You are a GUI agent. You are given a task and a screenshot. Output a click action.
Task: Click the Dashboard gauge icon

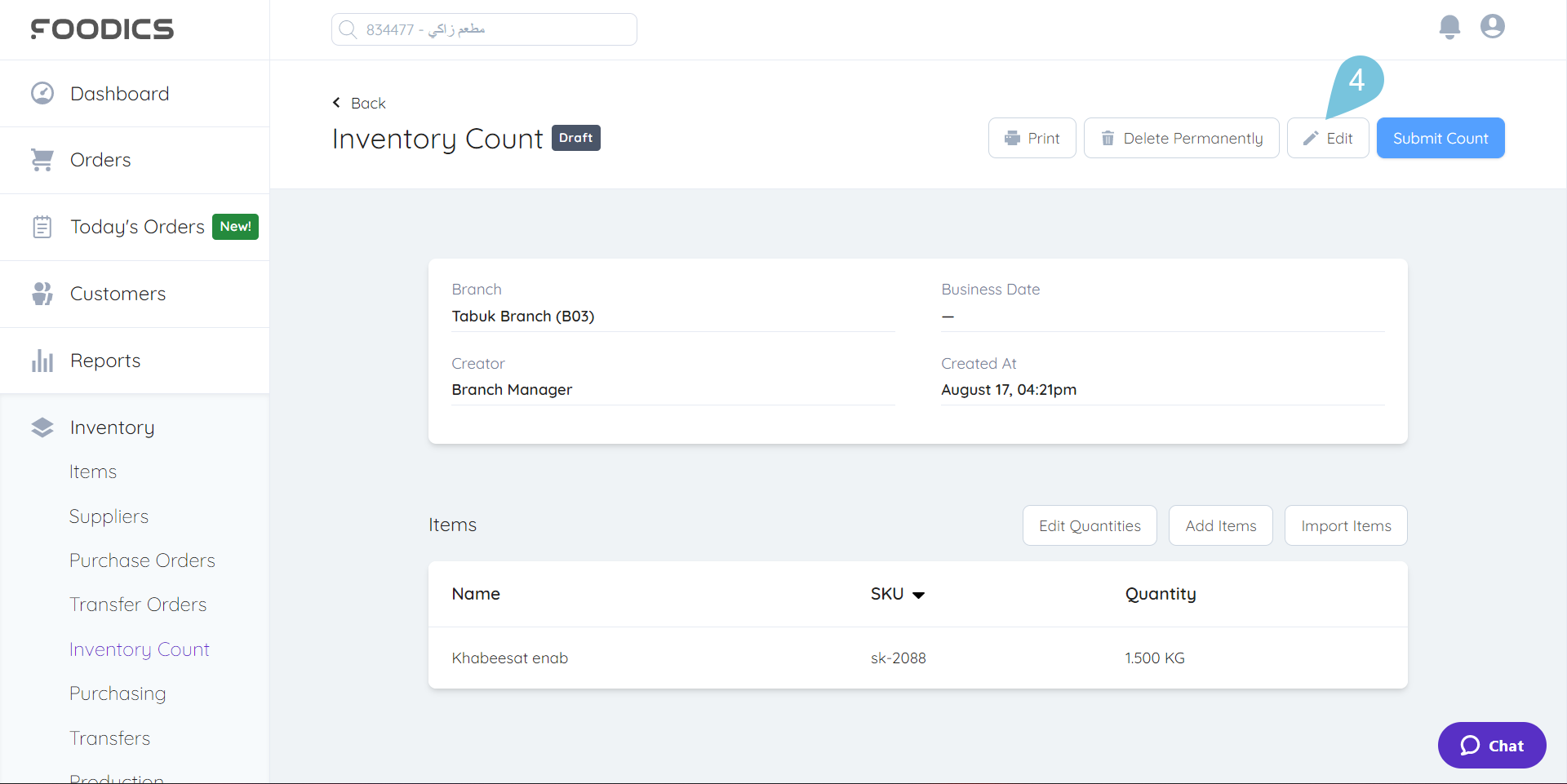[x=42, y=94]
